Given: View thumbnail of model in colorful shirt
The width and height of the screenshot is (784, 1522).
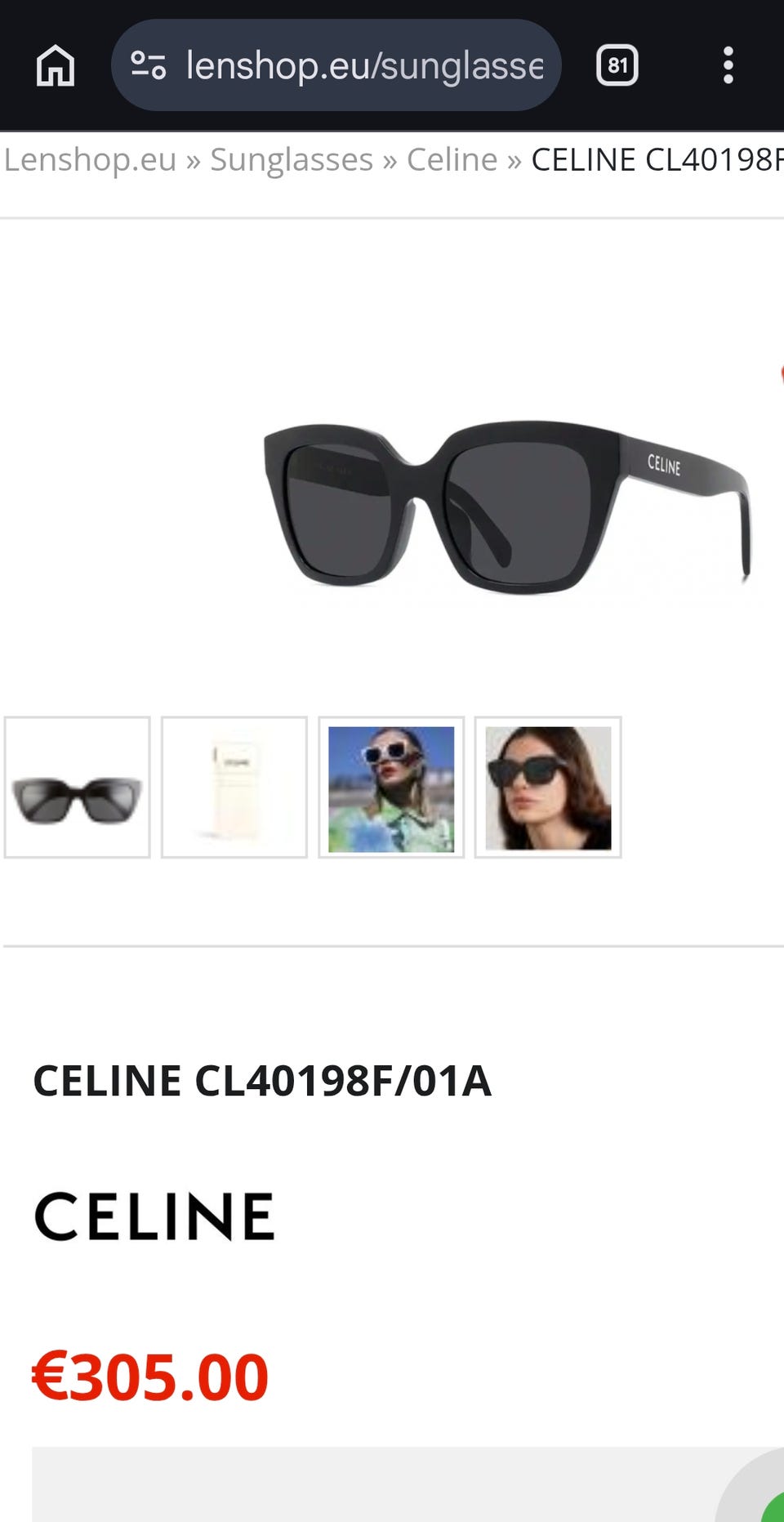Looking at the screenshot, I should 391,788.
